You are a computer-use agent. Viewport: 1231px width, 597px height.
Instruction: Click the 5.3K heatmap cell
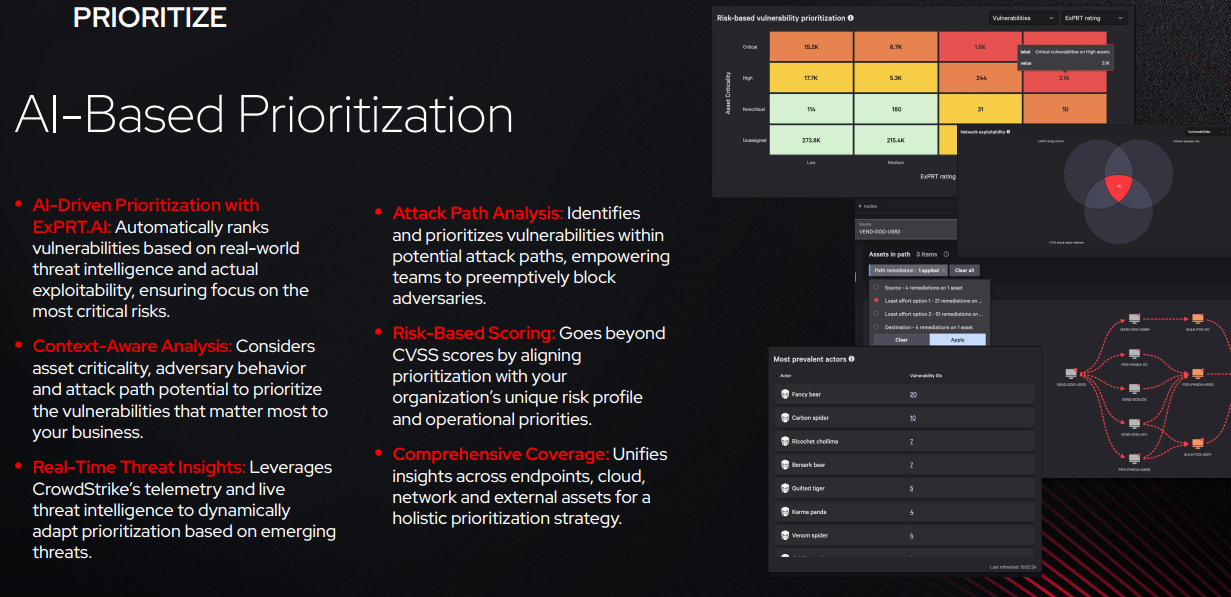point(895,77)
